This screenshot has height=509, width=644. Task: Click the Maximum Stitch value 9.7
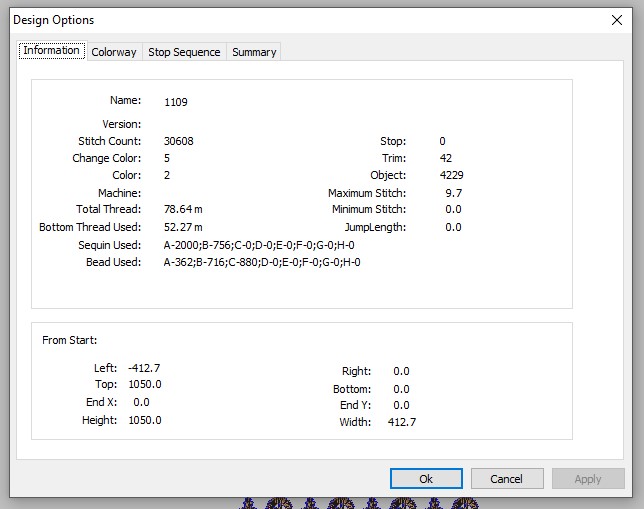click(x=454, y=193)
